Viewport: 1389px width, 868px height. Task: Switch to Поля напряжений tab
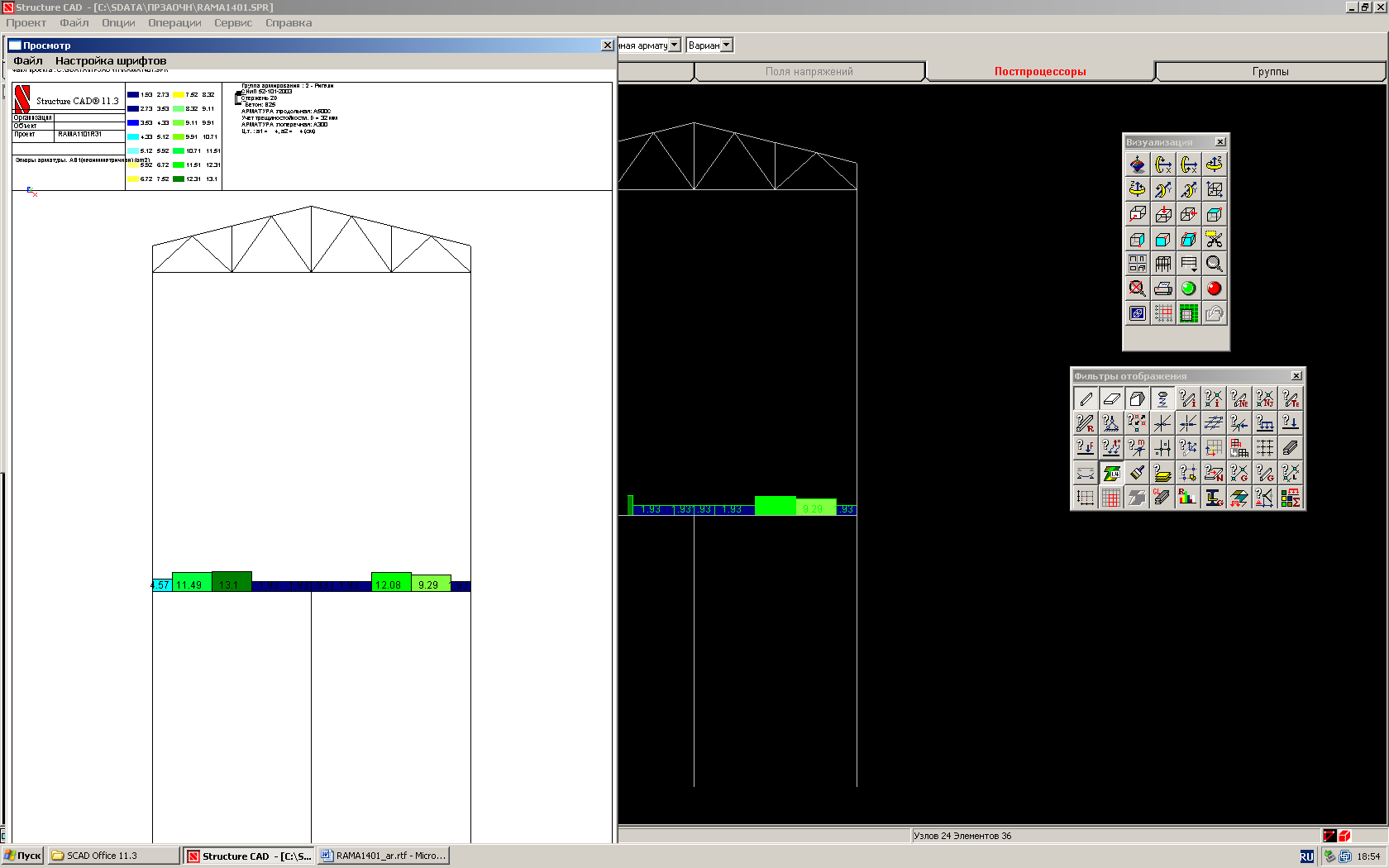(809, 71)
